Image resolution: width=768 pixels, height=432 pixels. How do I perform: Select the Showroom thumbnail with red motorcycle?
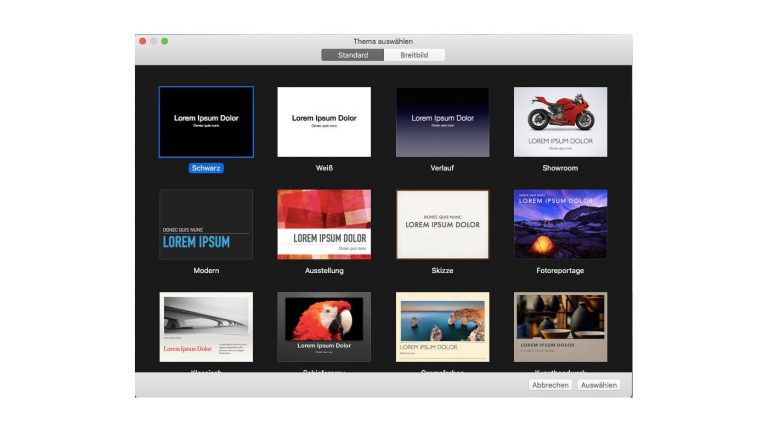coord(560,122)
